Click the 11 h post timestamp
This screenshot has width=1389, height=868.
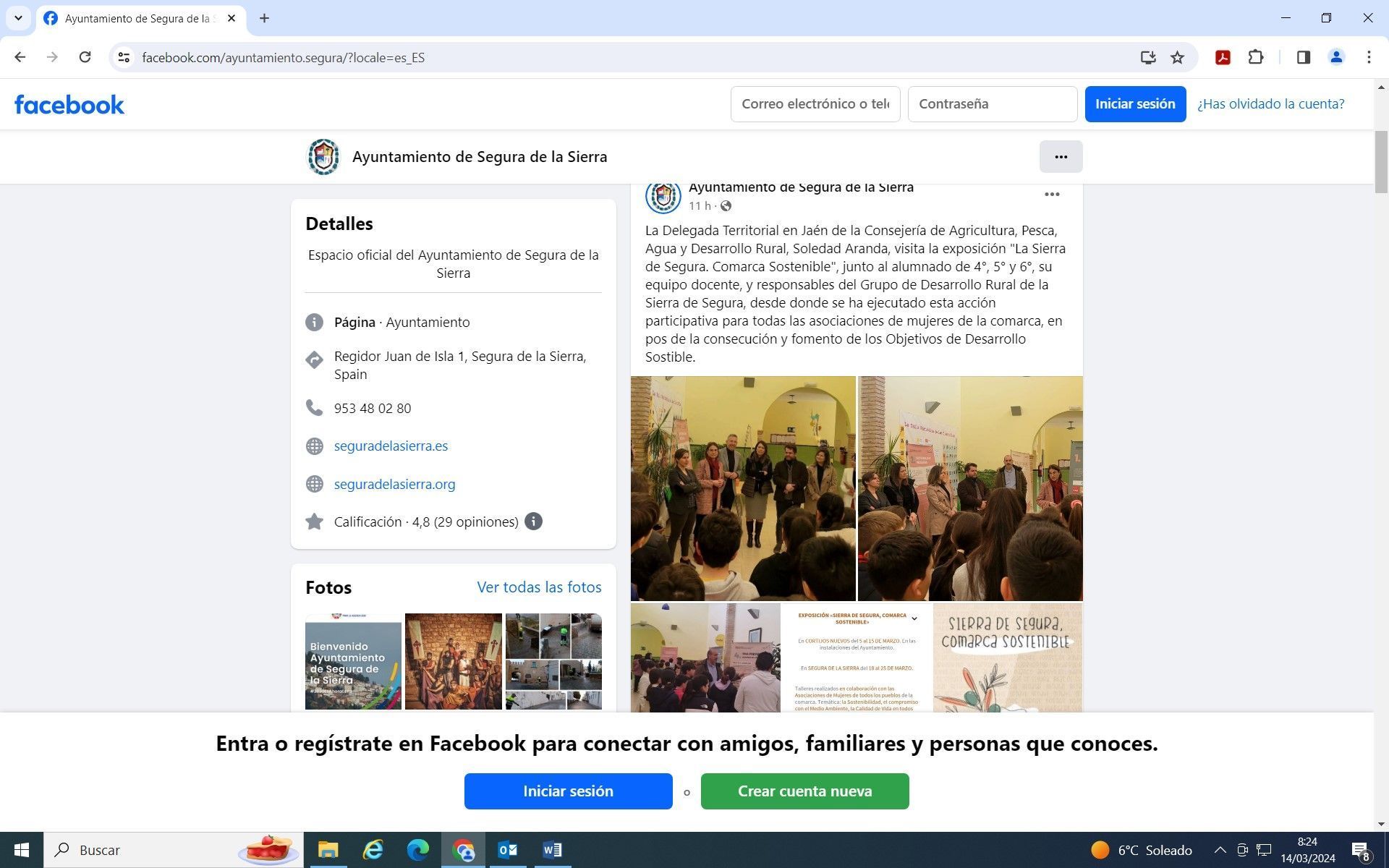699,206
